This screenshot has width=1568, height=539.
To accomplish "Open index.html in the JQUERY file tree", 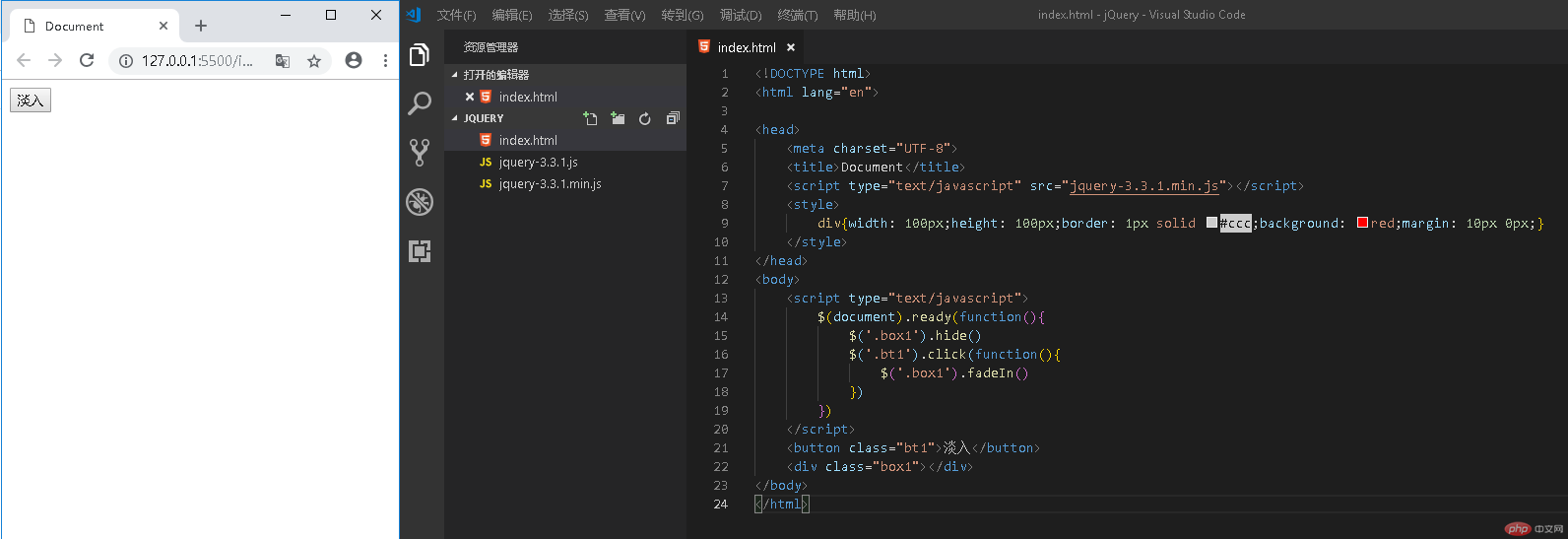I will click(x=565, y=140).
